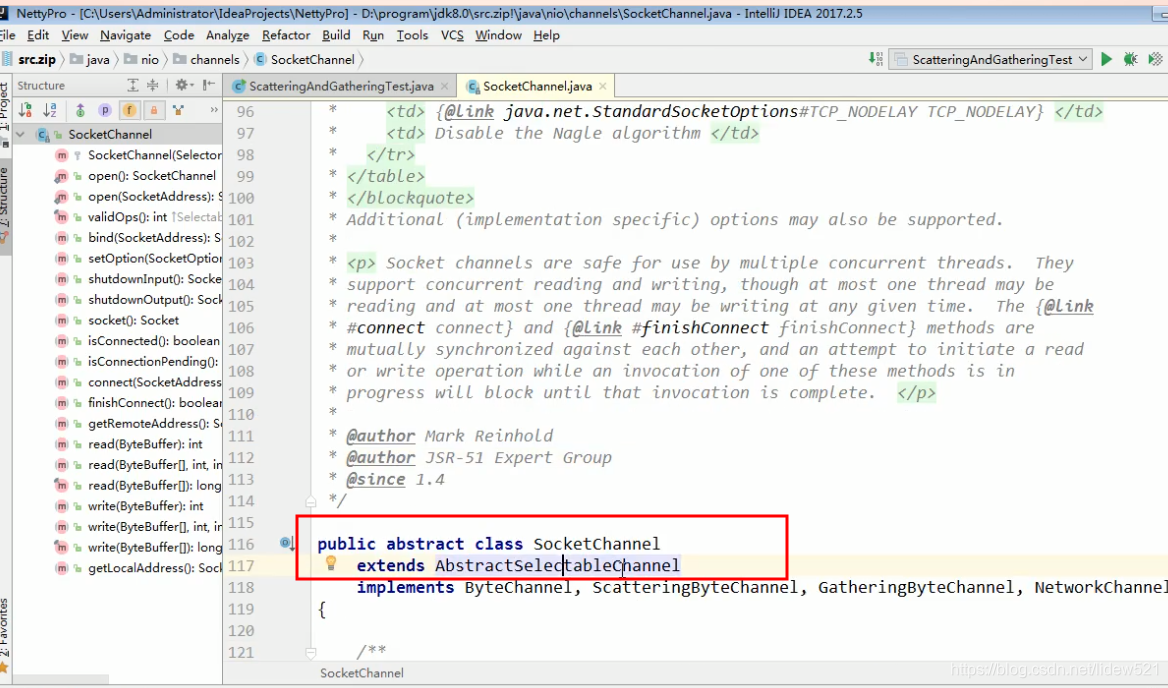Show more Structure toolbar options chevrons
The width and height of the screenshot is (1168, 688).
pyautogui.click(x=214, y=110)
